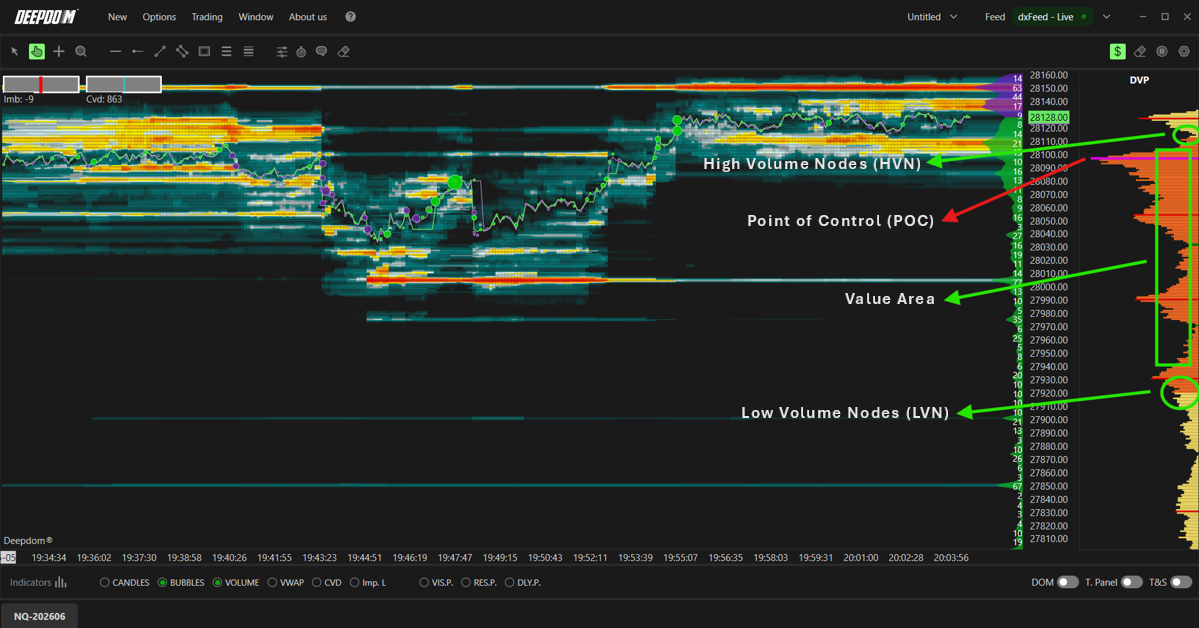
Task: Open the New menu
Action: click(x=117, y=17)
